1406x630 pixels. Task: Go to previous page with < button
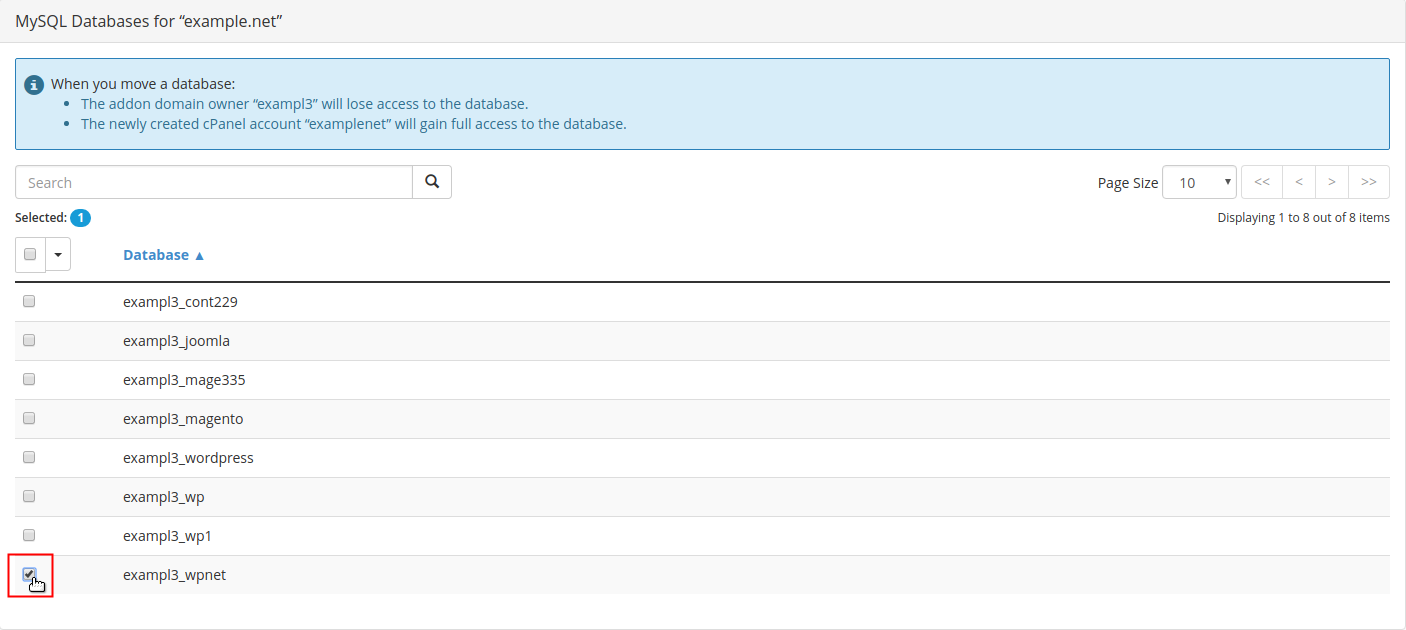[x=1298, y=182]
